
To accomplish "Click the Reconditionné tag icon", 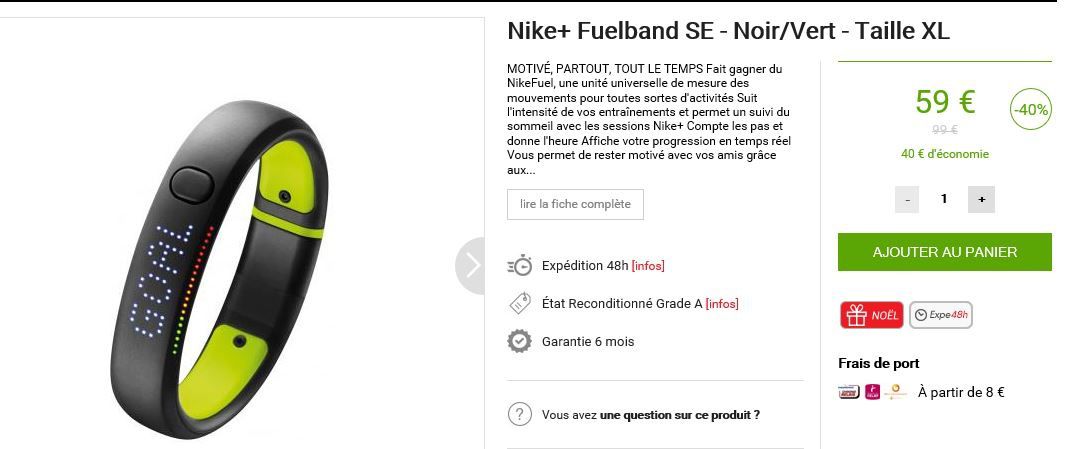I will [x=520, y=303].
